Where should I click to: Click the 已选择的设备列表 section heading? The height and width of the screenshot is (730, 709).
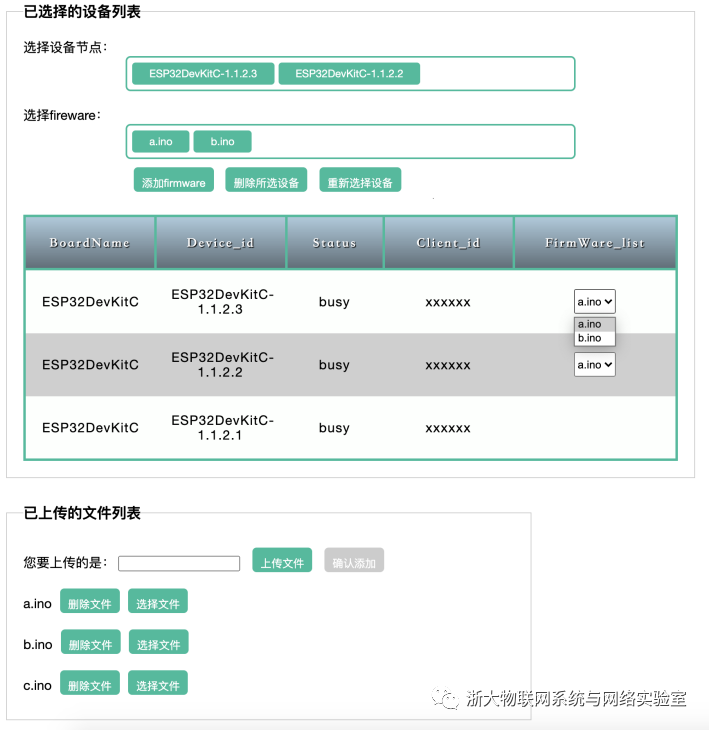click(82, 11)
